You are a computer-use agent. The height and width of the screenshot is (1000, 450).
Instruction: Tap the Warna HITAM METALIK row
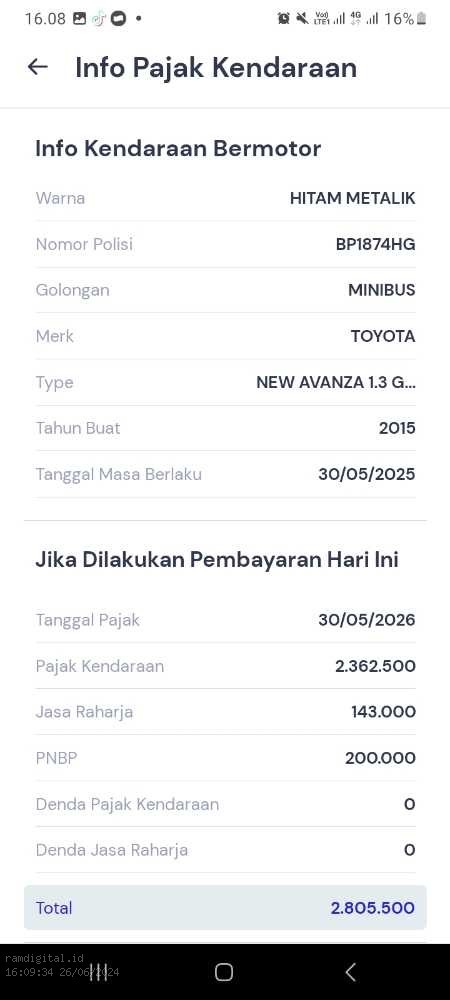pos(225,198)
